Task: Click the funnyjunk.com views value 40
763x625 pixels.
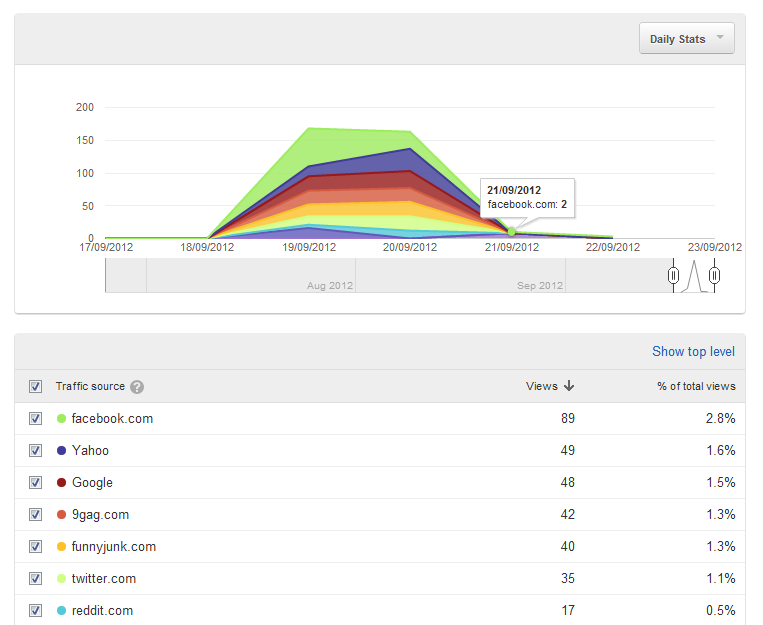Action: click(x=568, y=547)
